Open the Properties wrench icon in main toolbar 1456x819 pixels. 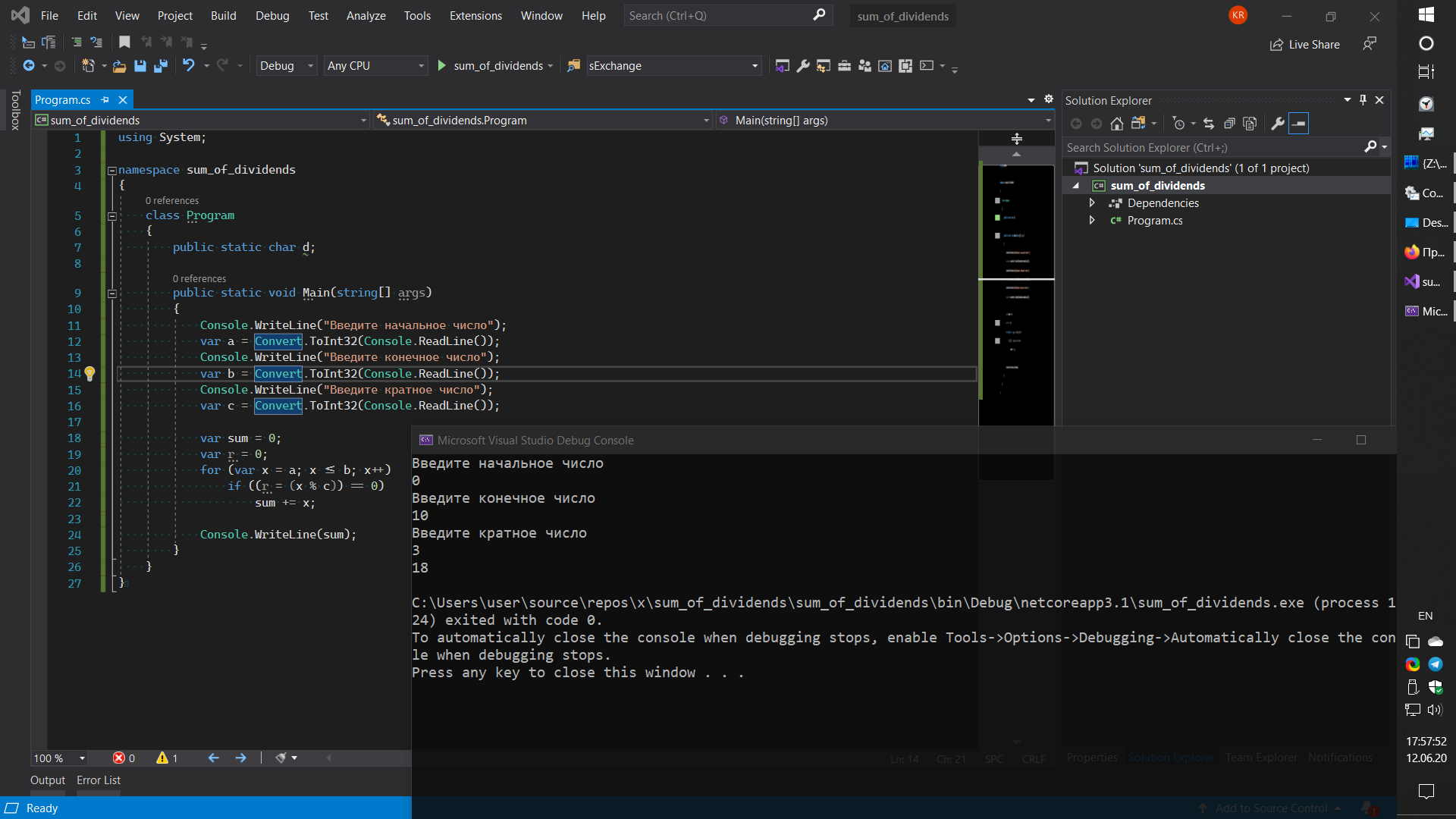803,66
